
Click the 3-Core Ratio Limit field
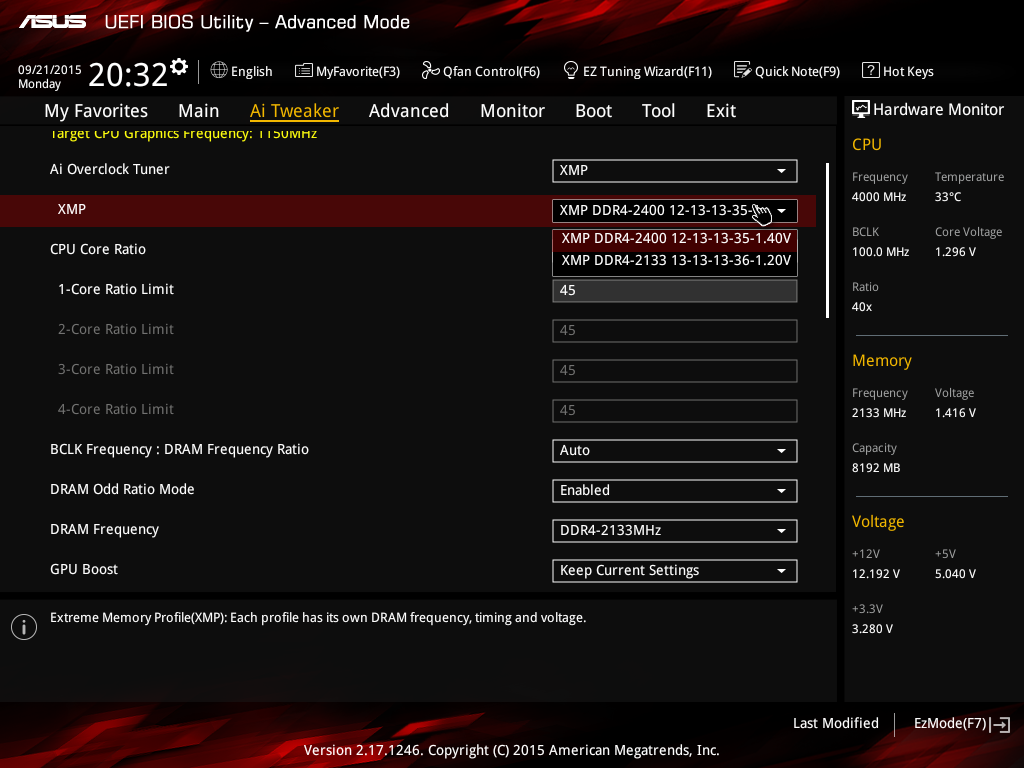point(675,370)
